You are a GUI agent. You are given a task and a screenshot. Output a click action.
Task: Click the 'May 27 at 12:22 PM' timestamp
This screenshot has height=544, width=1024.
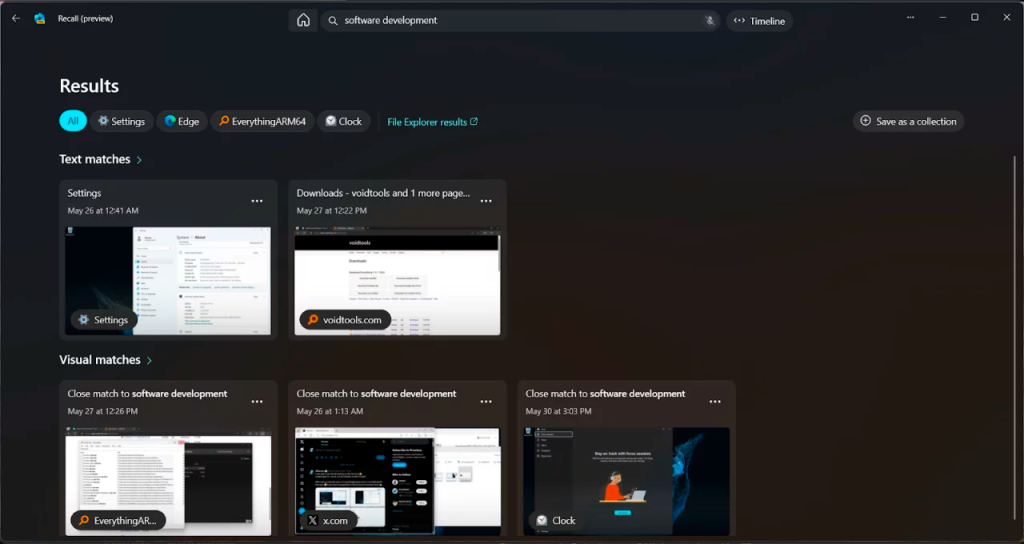pyautogui.click(x=332, y=211)
